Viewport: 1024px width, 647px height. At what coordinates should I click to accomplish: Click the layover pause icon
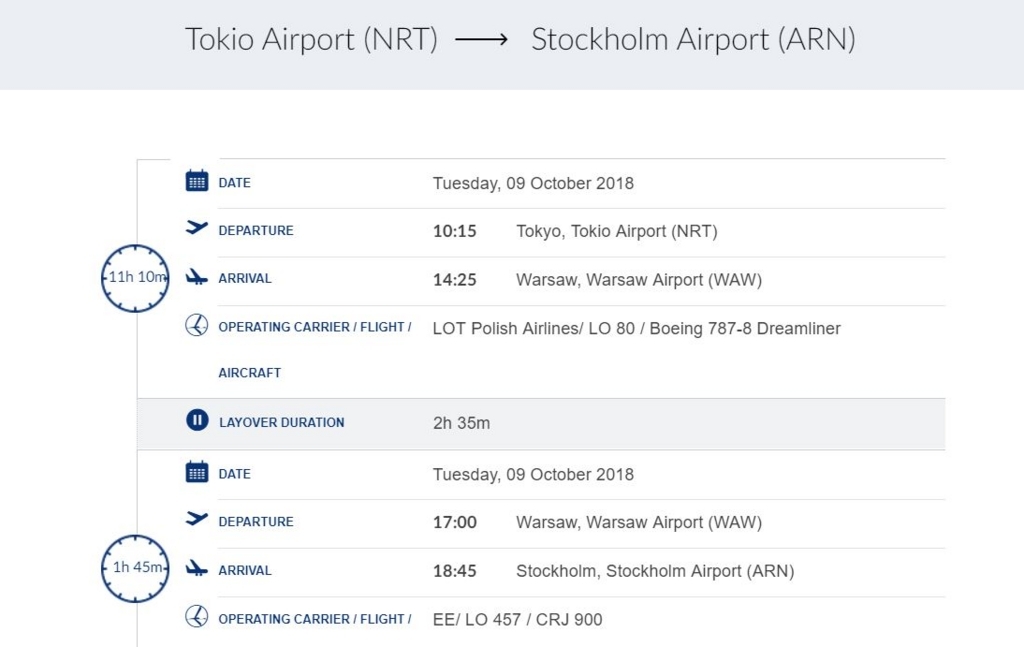pyautogui.click(x=197, y=420)
